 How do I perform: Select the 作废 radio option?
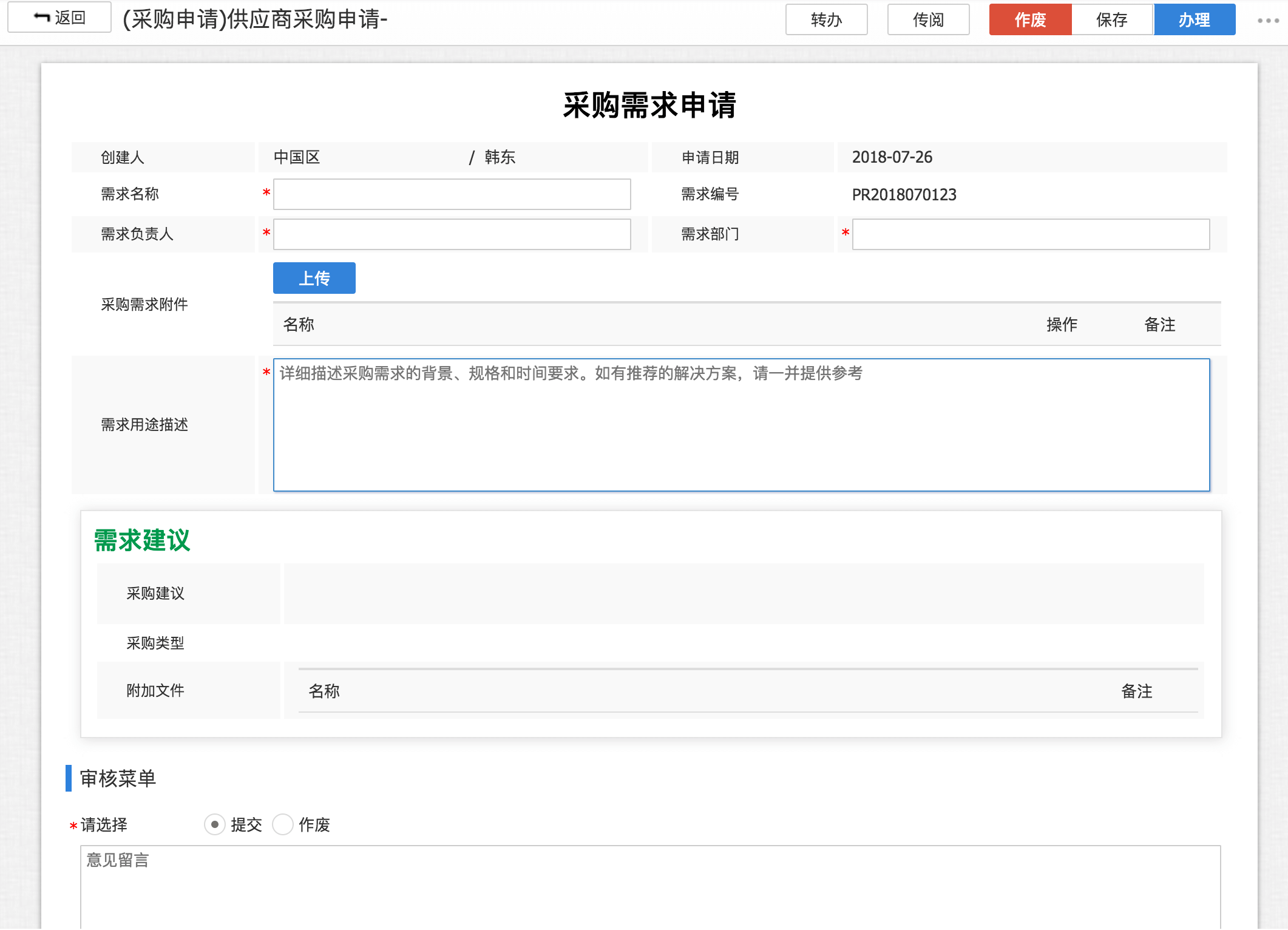[x=282, y=824]
